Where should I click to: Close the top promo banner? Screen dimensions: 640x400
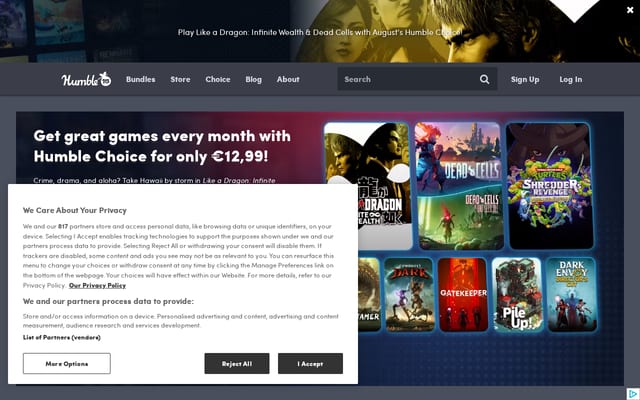[x=630, y=10]
